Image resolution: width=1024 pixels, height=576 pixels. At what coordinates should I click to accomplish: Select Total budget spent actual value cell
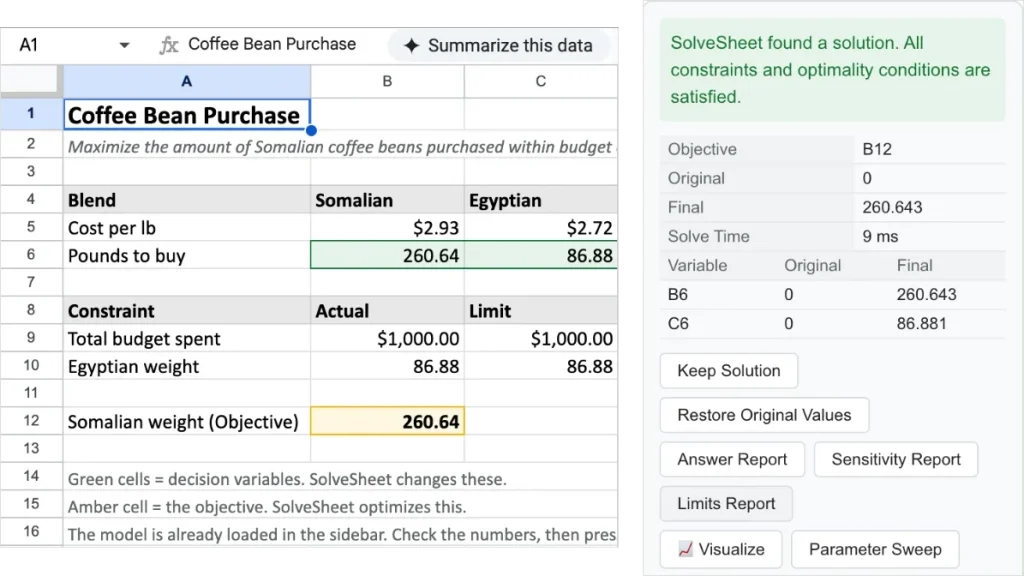pos(387,338)
